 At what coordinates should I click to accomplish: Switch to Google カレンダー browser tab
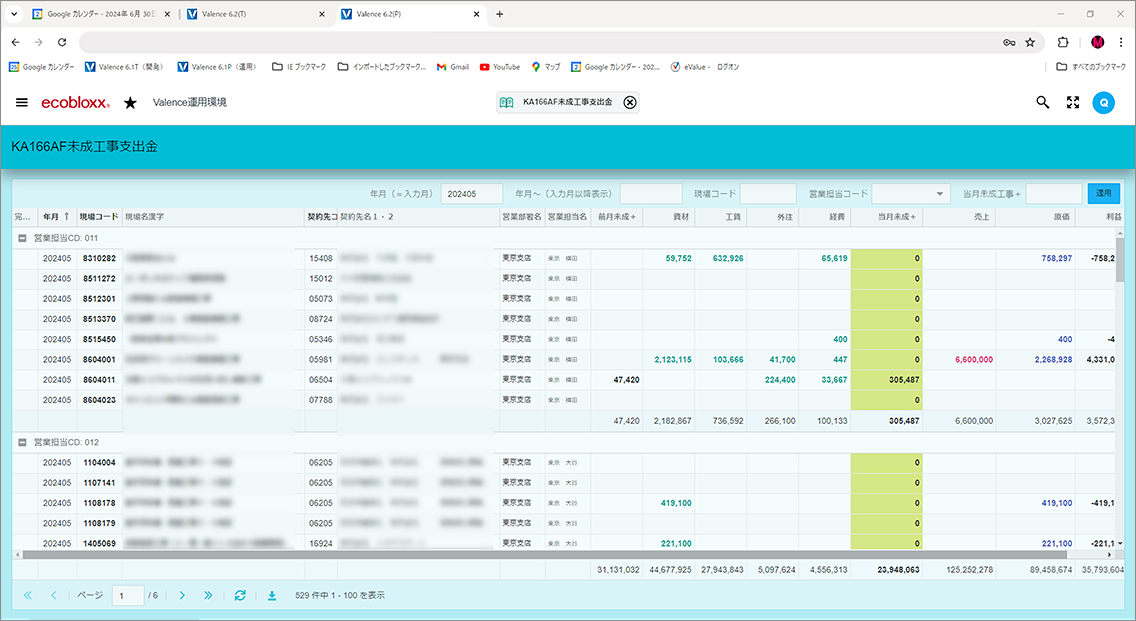(101, 14)
